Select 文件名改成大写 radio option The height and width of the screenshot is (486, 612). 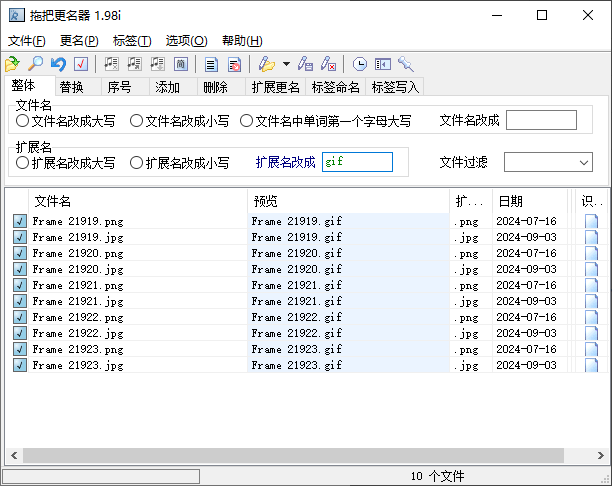(22, 121)
